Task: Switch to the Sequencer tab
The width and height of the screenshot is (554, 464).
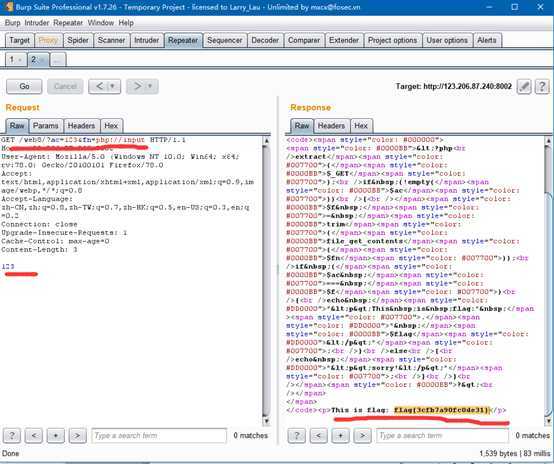Action: (225, 40)
